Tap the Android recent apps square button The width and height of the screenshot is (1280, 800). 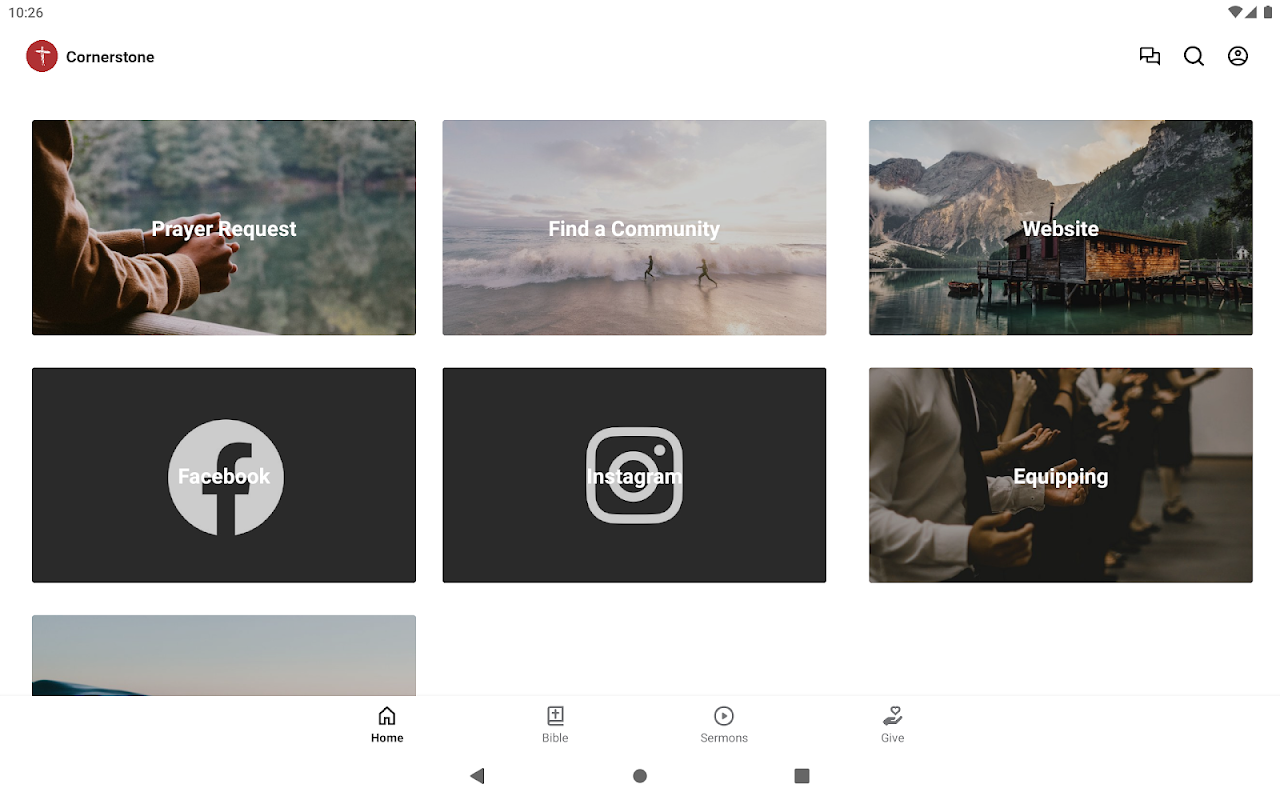pyautogui.click(x=802, y=776)
